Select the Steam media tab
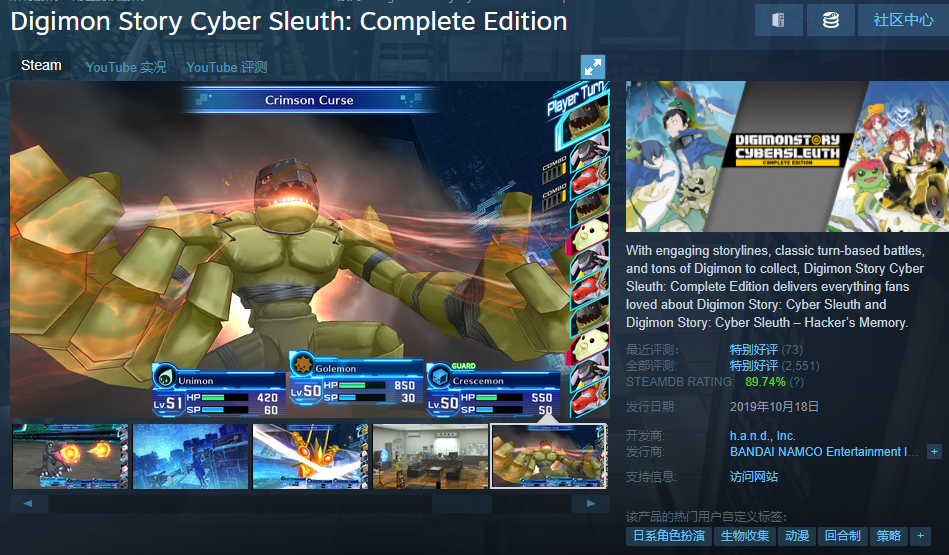Image resolution: width=949 pixels, height=555 pixels. coord(41,65)
